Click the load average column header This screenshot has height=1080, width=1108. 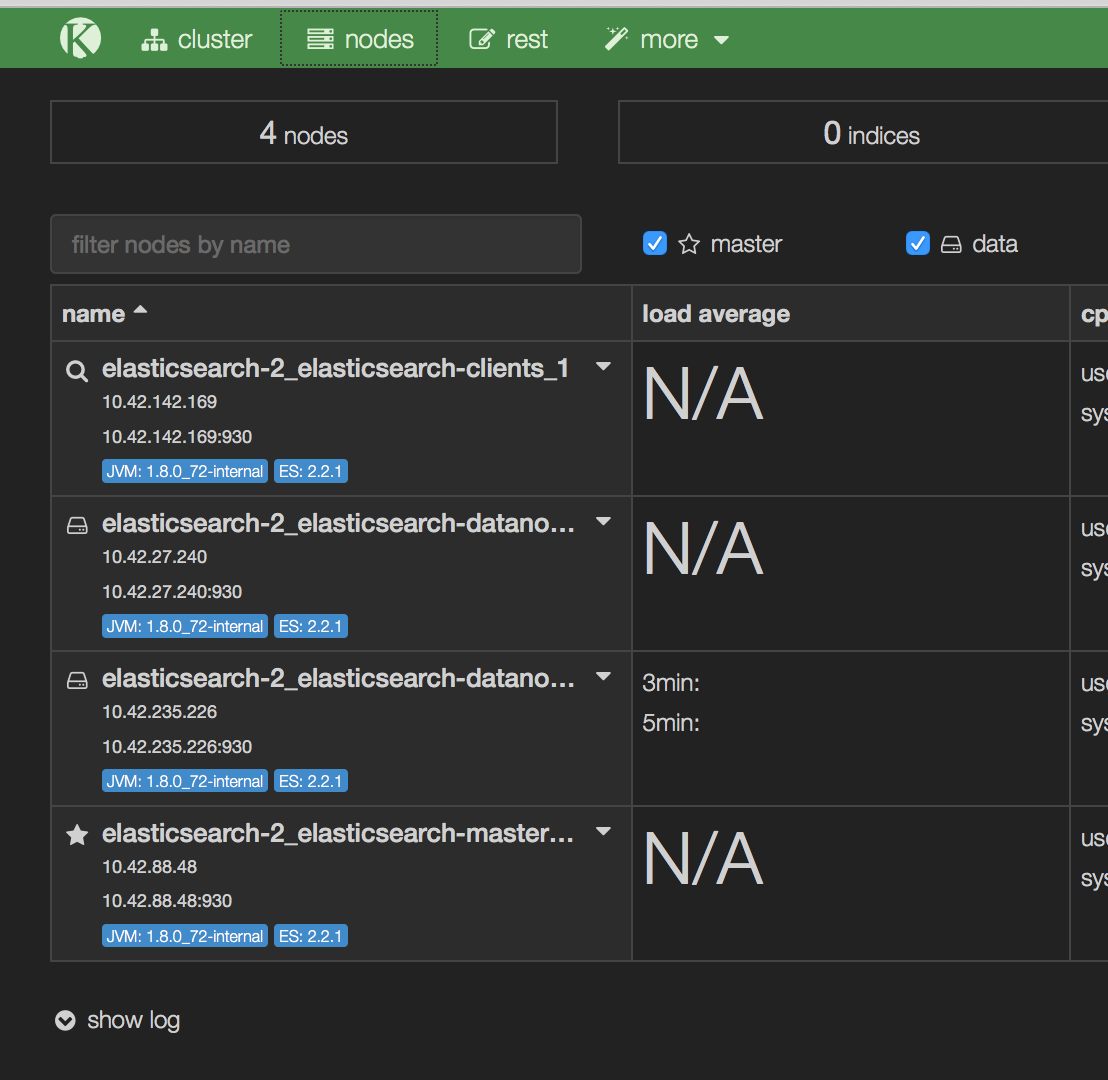[x=716, y=314]
